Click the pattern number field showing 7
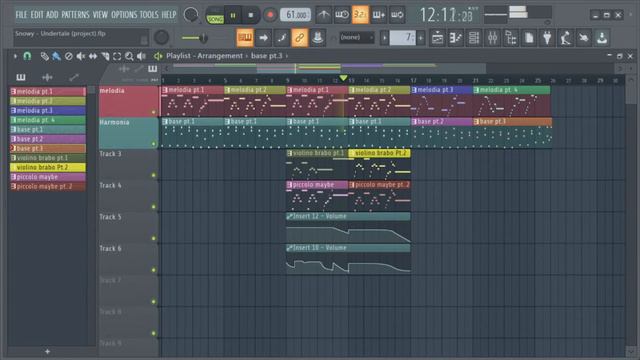Image resolution: width=640 pixels, height=360 pixels. point(402,38)
